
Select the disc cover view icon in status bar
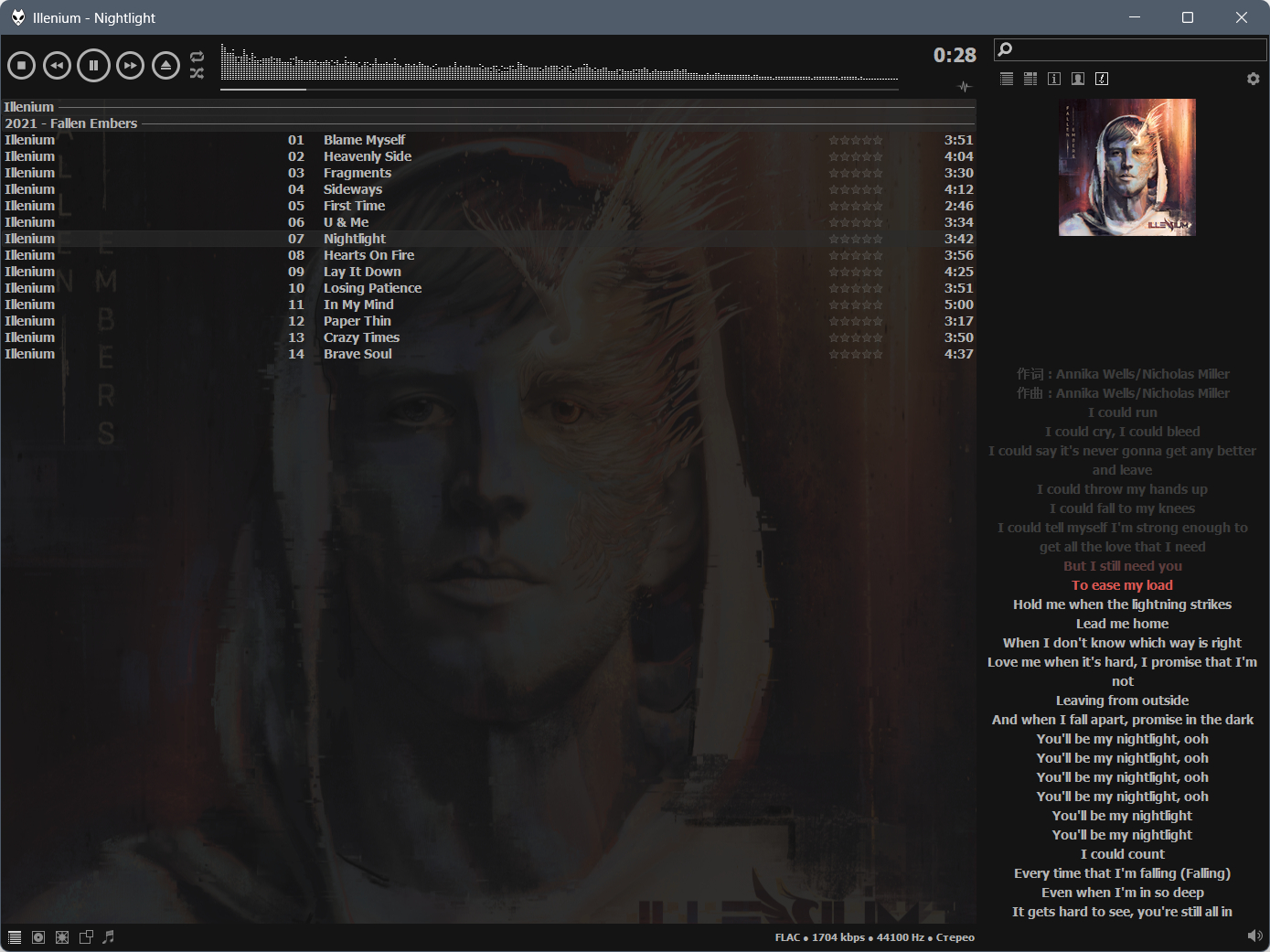38,937
